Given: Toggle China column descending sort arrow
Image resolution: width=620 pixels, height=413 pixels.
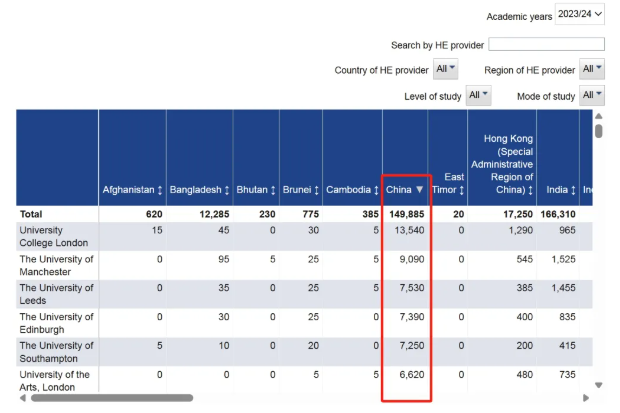Looking at the screenshot, I should [420, 189].
